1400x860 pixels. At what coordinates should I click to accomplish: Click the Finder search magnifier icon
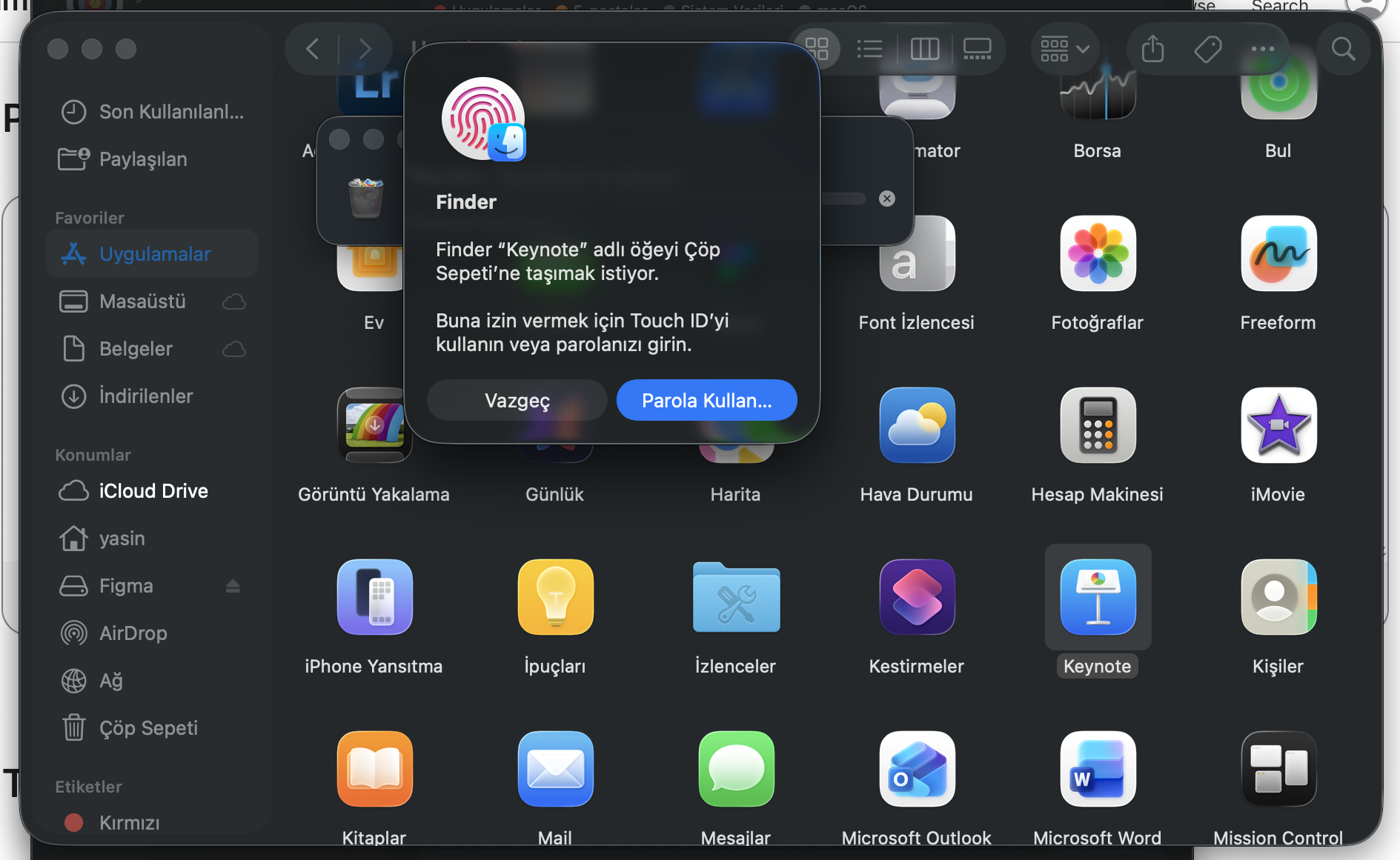click(x=1343, y=49)
